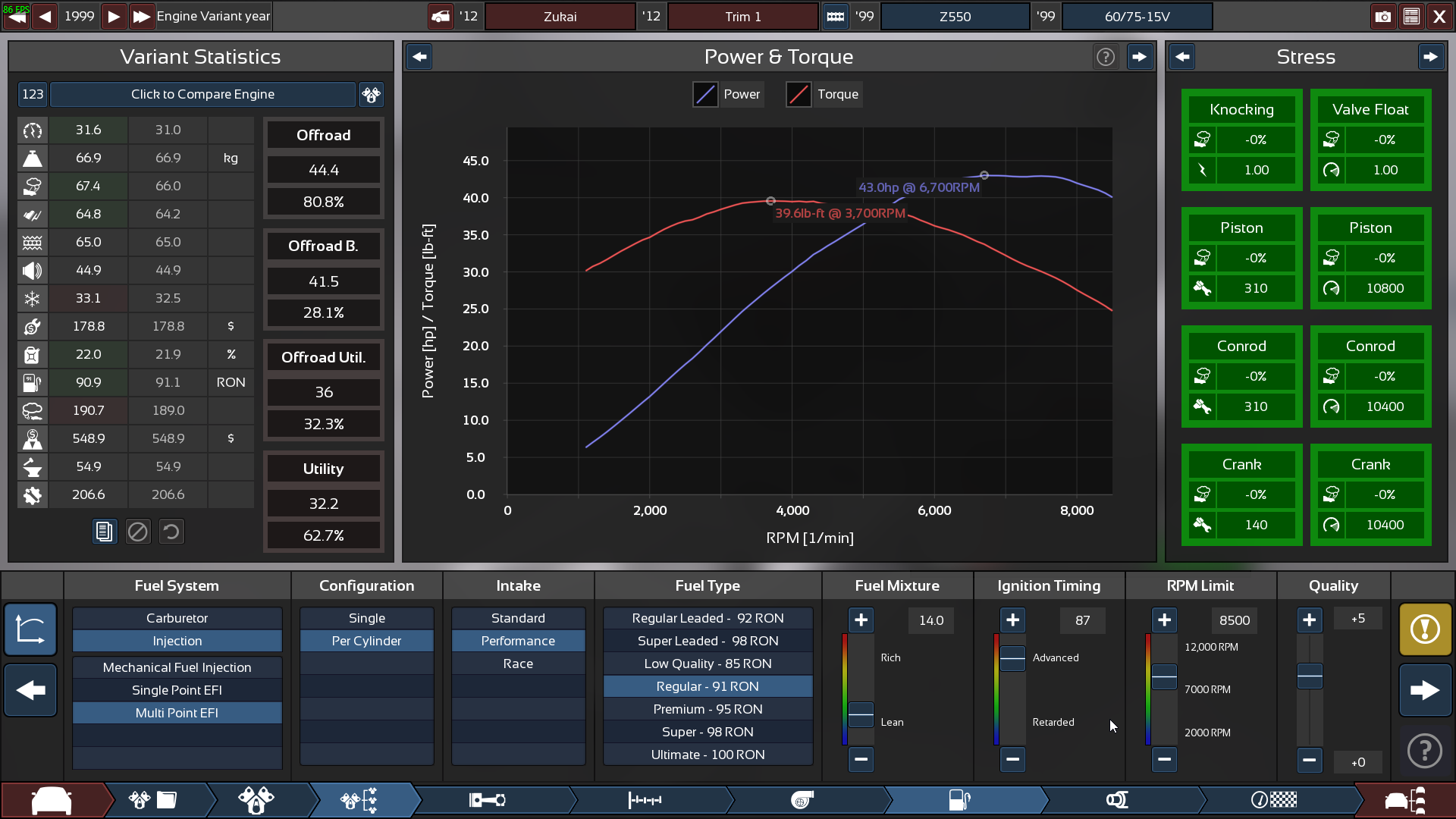Select Carburetor fuel system
The width and height of the screenshot is (1456, 819).
(x=177, y=618)
